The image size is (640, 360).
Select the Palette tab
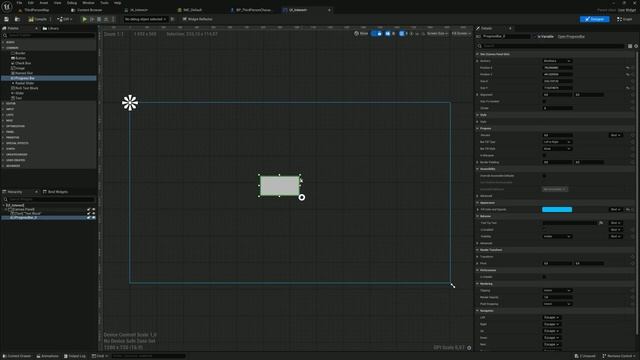click(13, 29)
